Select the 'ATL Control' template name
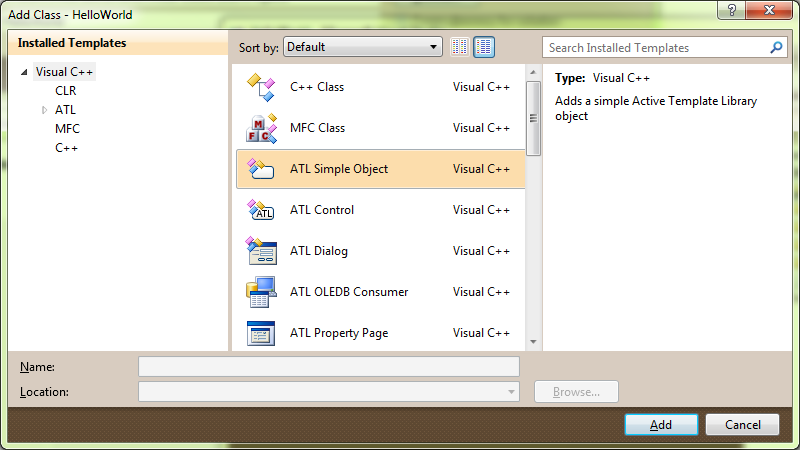The image size is (800, 450). click(x=321, y=210)
